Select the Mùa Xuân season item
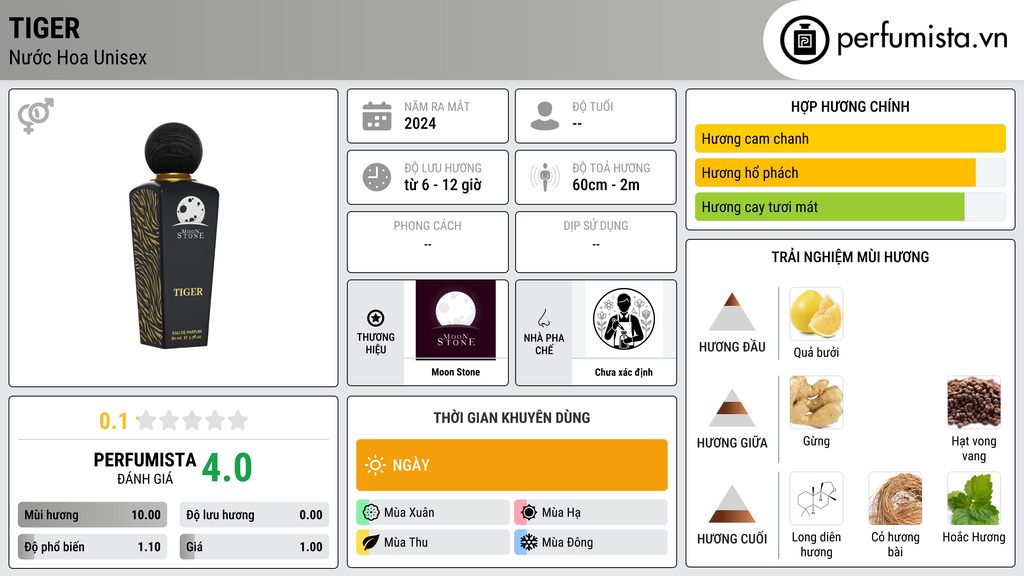The width and height of the screenshot is (1024, 576). (x=433, y=513)
